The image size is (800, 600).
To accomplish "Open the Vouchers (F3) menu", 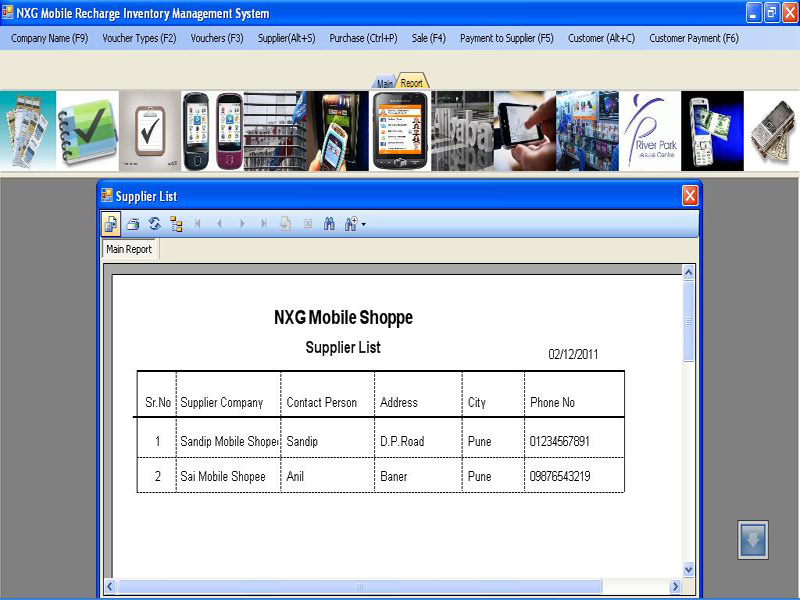I will coord(217,38).
